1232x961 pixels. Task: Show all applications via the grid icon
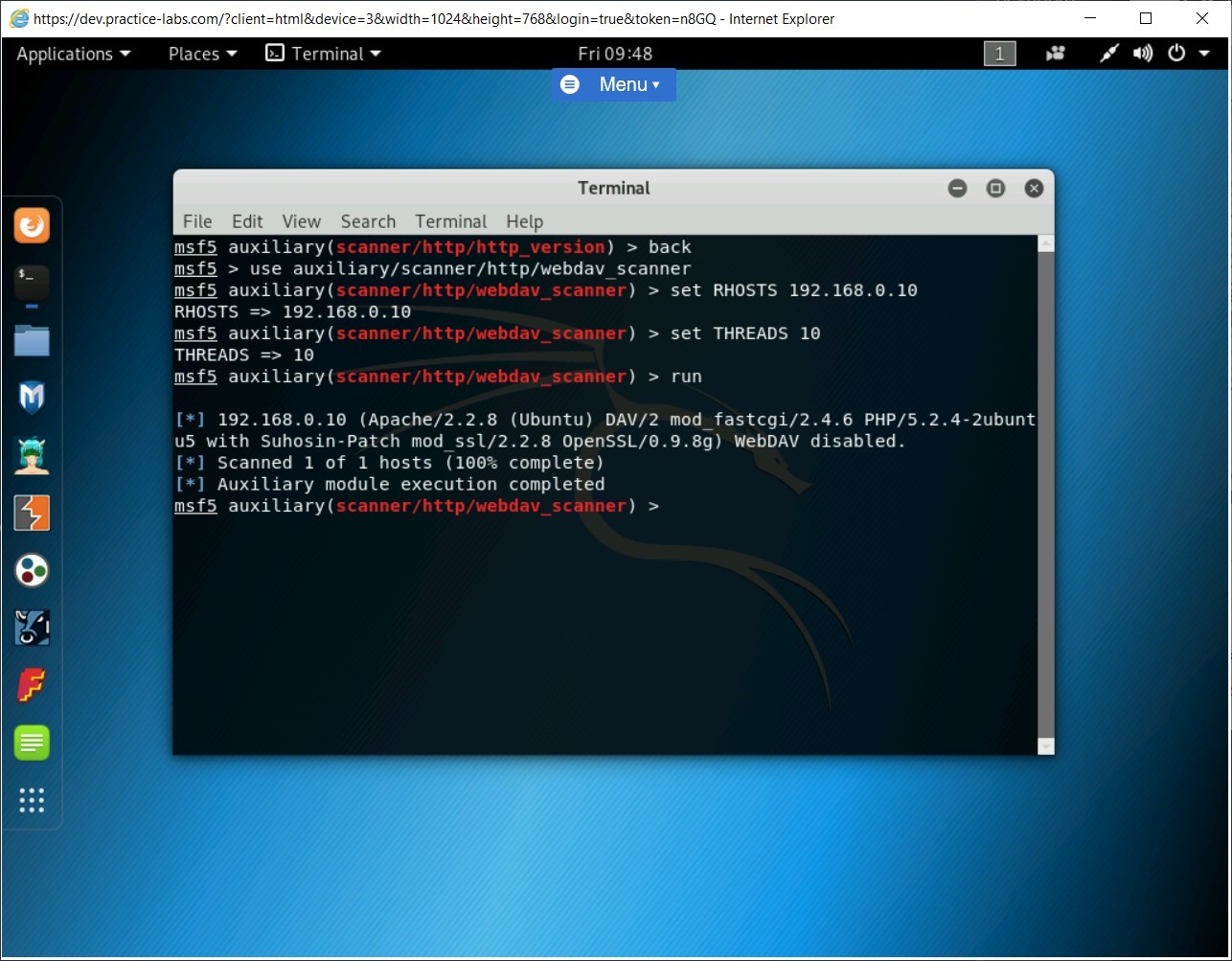32,801
